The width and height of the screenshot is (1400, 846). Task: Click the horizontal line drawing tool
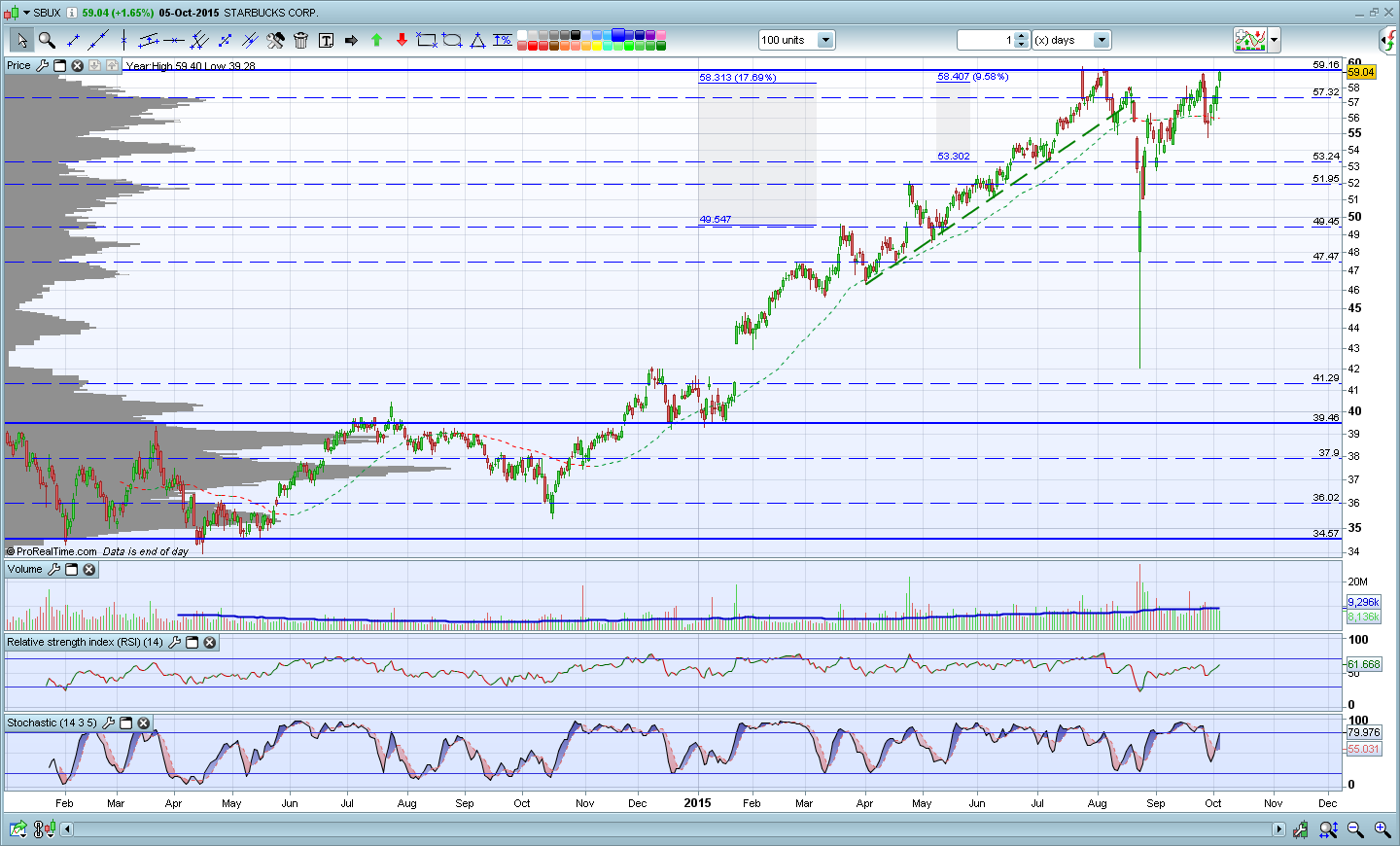[174, 40]
